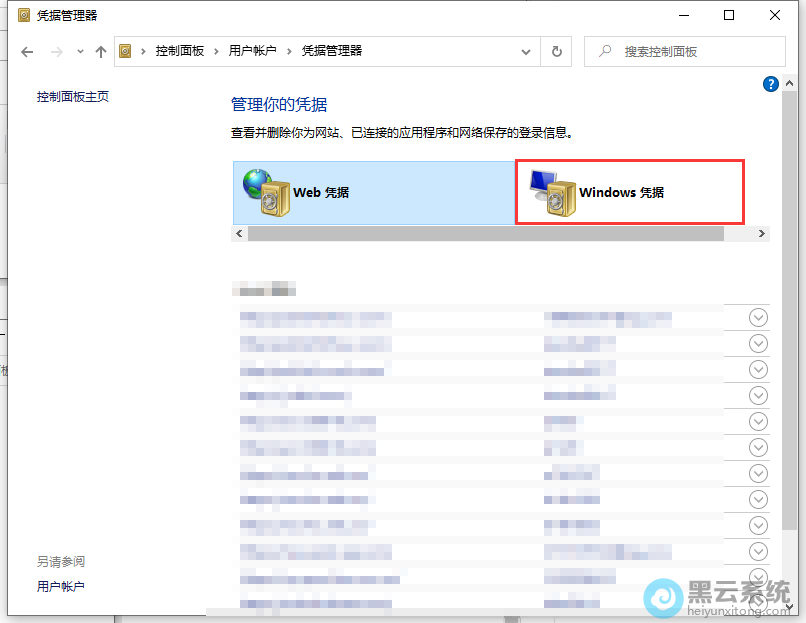Click the blue help question mark icon
Viewport: 806px width, 623px height.
click(x=771, y=84)
